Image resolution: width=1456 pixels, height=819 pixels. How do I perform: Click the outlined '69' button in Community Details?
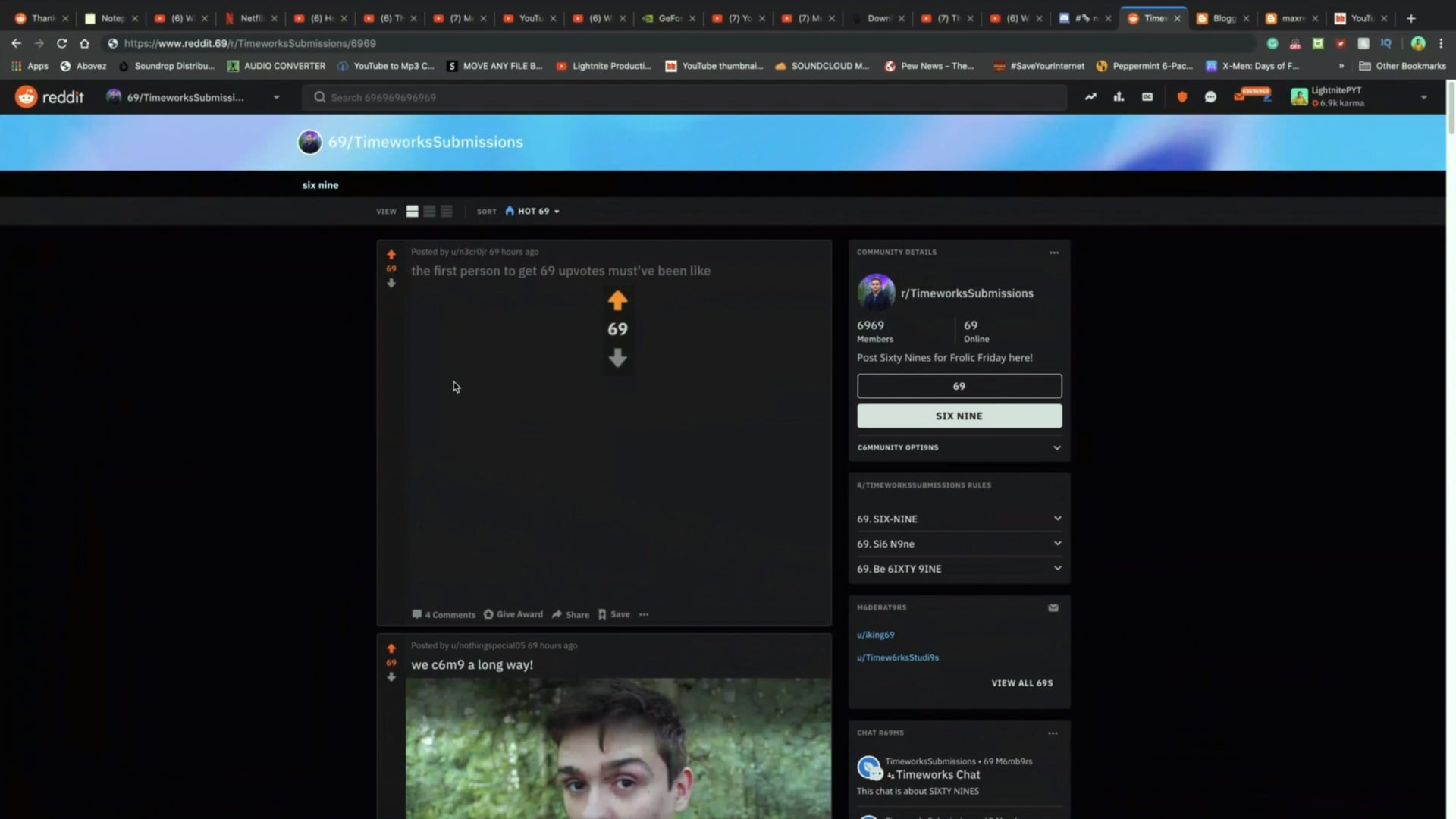(959, 386)
